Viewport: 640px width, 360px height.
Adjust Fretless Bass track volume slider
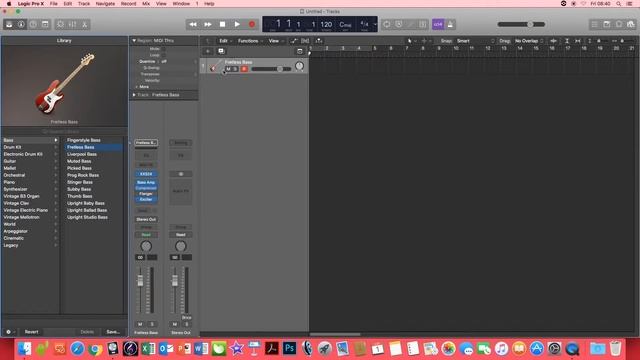click(271, 69)
